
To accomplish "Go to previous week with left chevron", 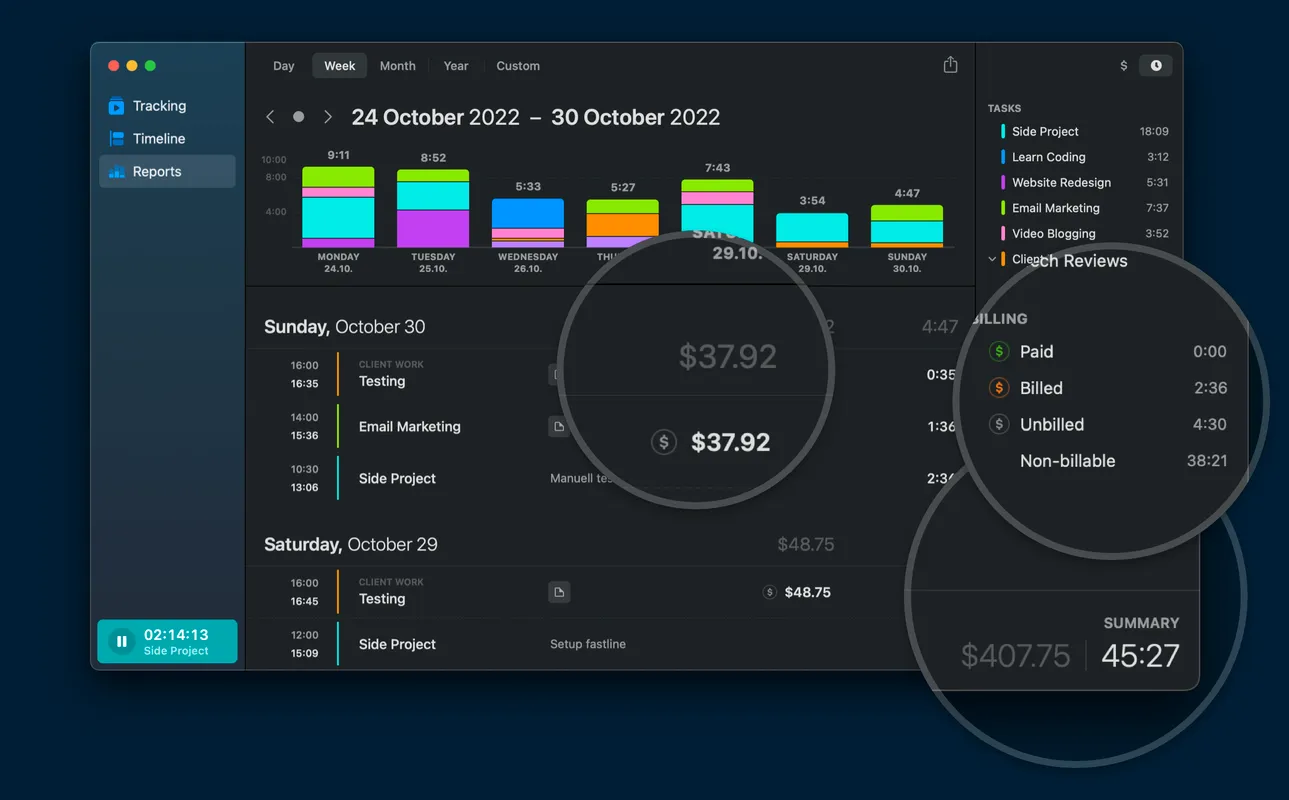I will pos(270,117).
